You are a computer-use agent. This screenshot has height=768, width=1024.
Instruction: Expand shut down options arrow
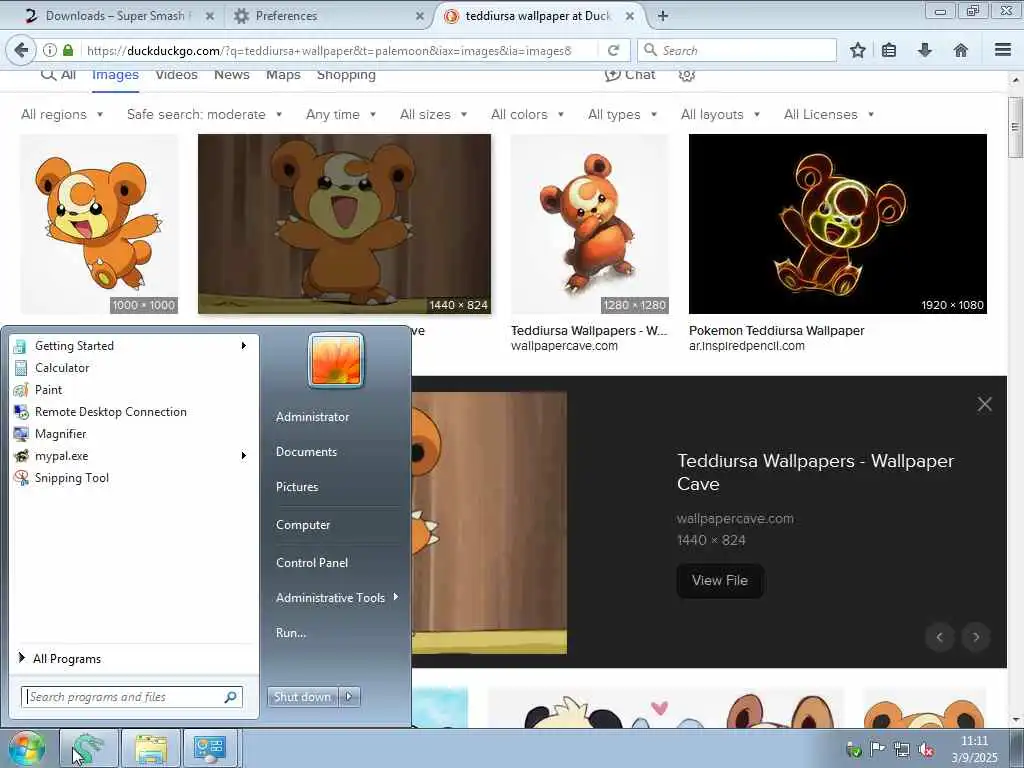(349, 697)
